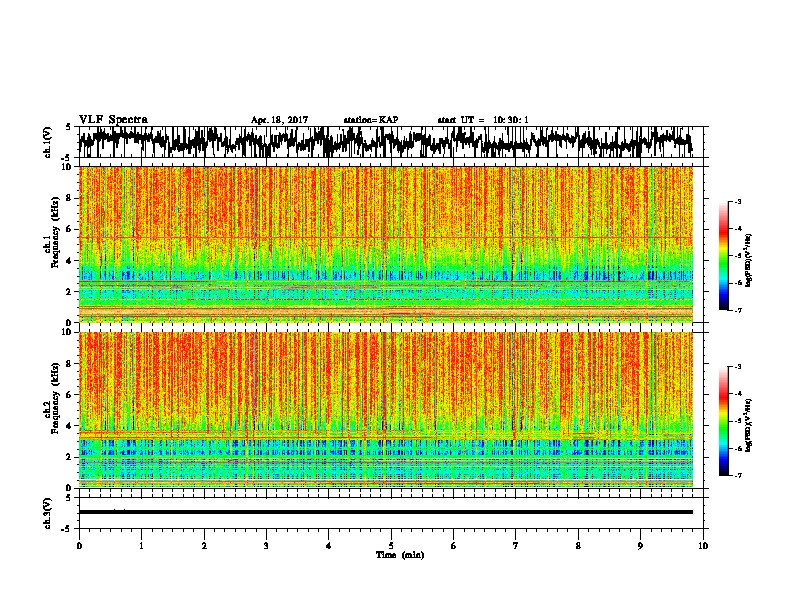792x612 pixels.
Task: Click the "ch.1(V)" axis label
Action: click(x=48, y=142)
